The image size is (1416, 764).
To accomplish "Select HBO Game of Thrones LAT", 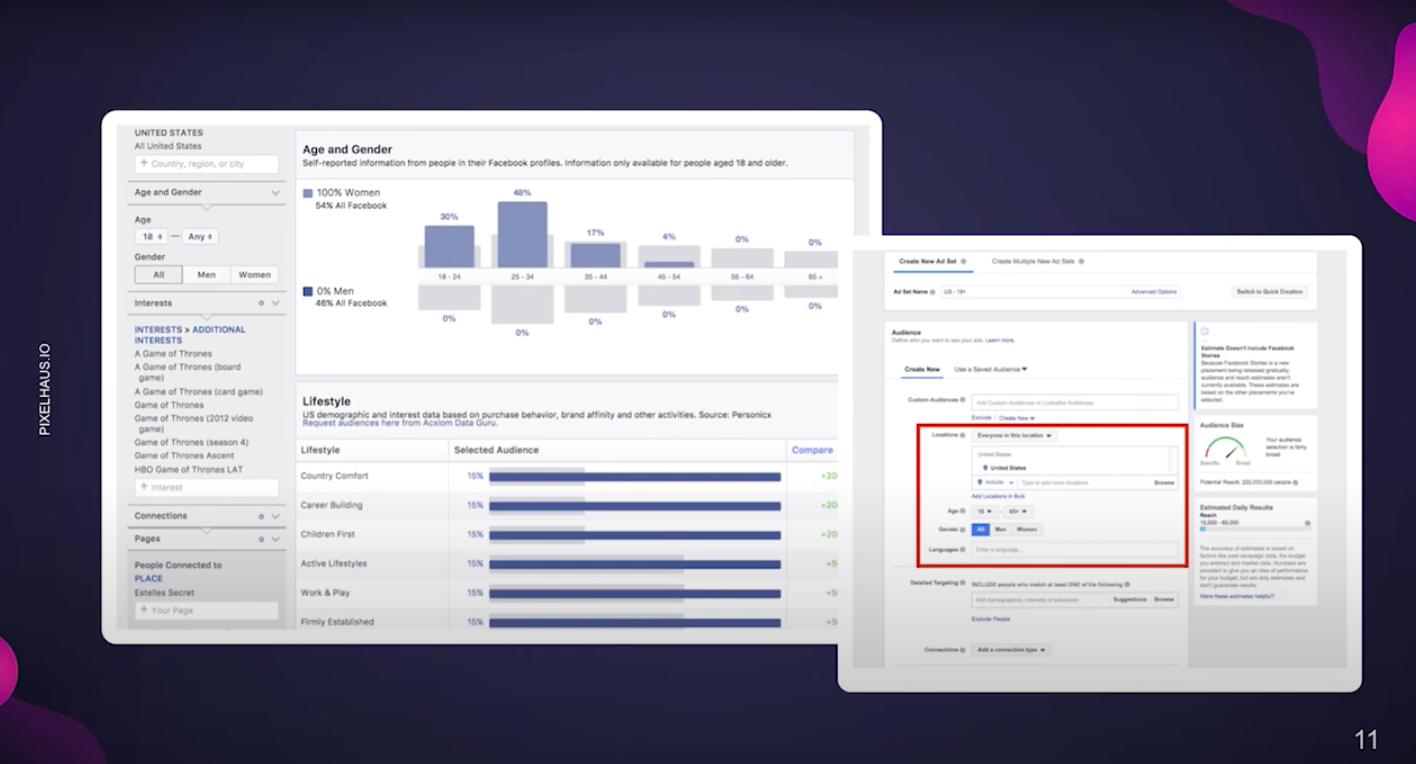I will (x=189, y=469).
